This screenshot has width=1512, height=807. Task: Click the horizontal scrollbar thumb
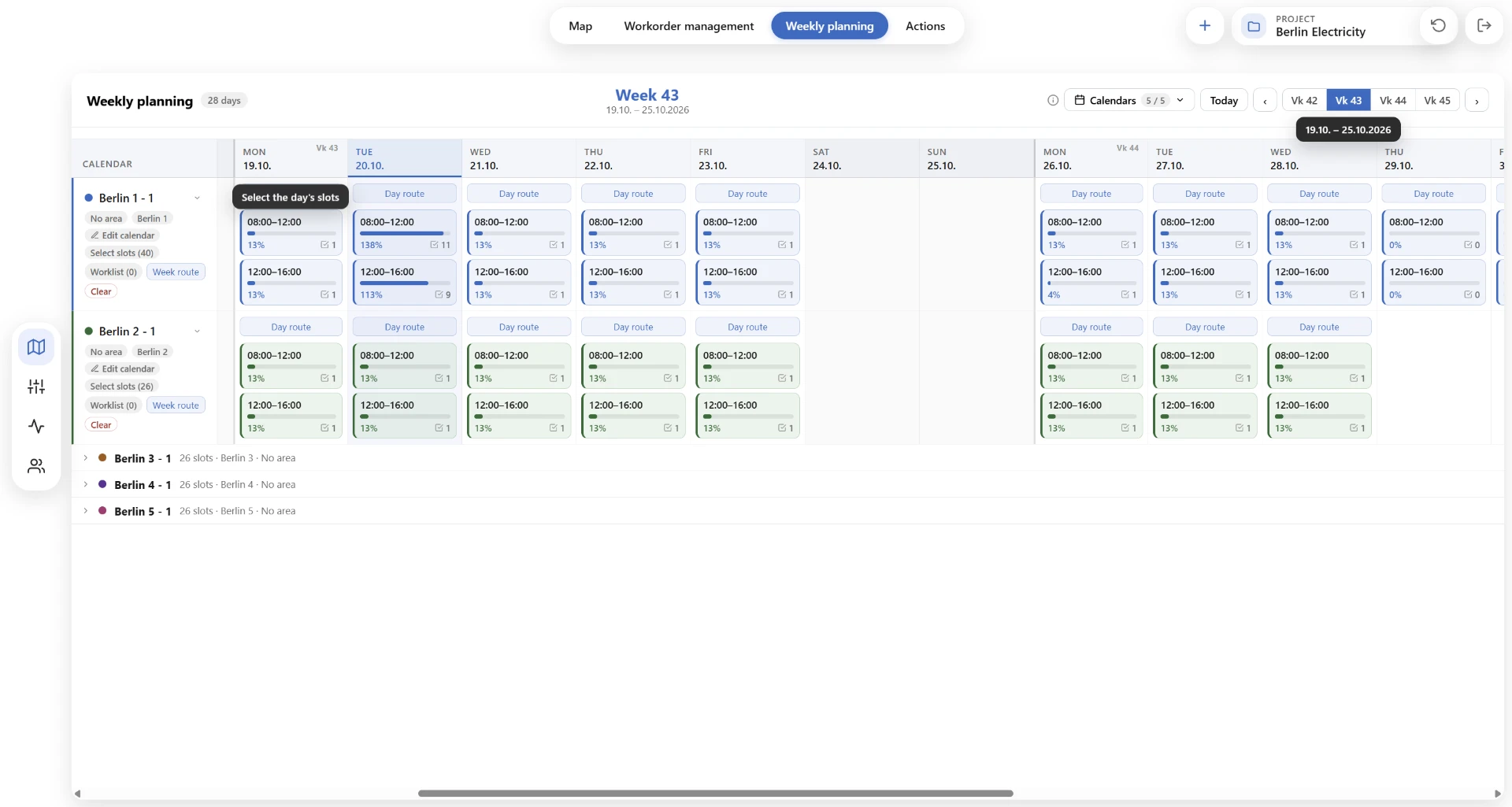point(715,794)
